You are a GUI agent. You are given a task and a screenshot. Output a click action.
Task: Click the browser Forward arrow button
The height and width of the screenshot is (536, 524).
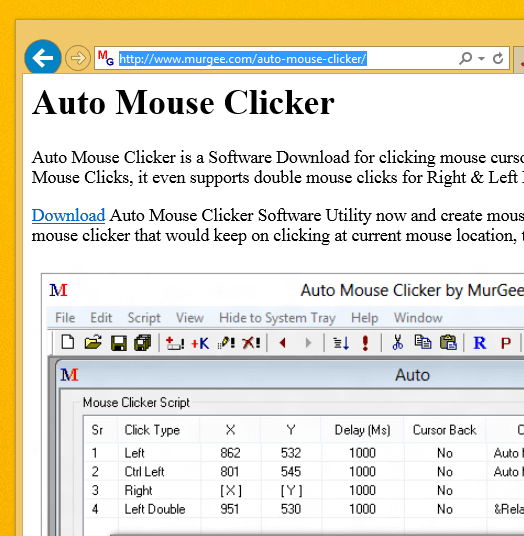pos(78,58)
